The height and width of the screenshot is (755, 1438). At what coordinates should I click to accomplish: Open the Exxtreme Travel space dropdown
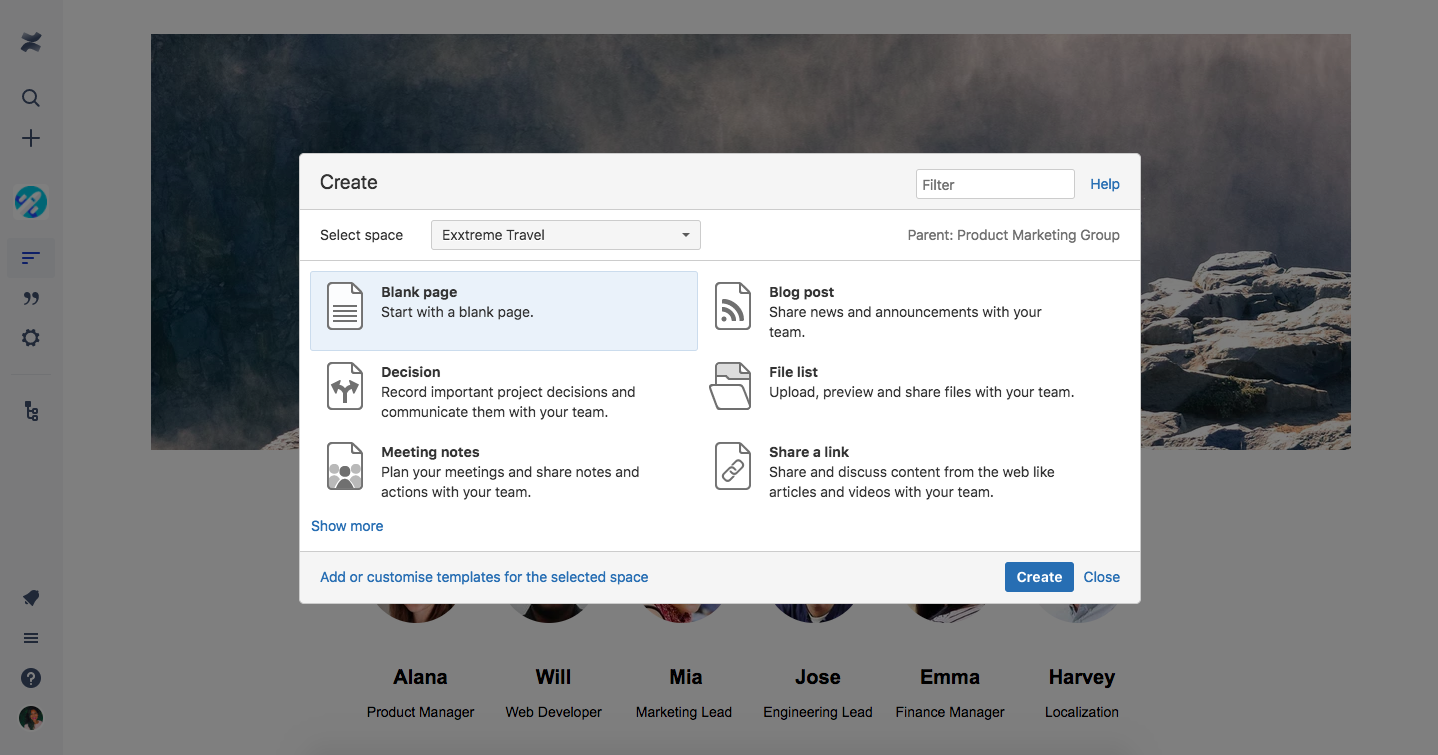tap(565, 234)
